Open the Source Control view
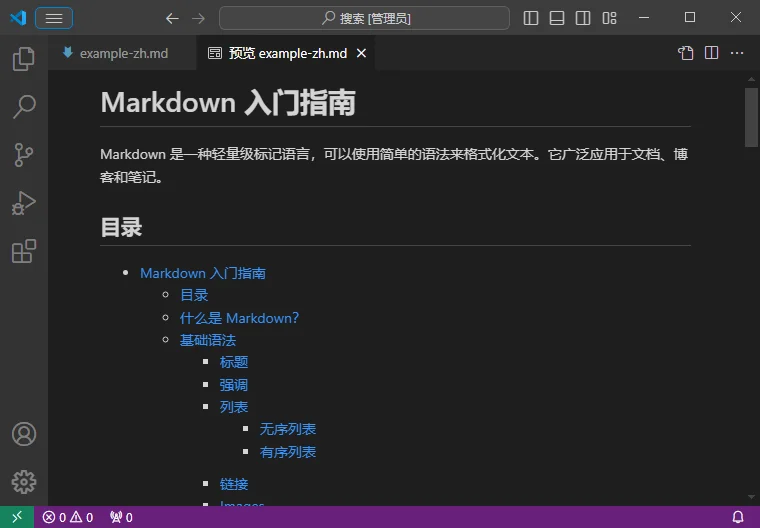 click(x=23, y=155)
